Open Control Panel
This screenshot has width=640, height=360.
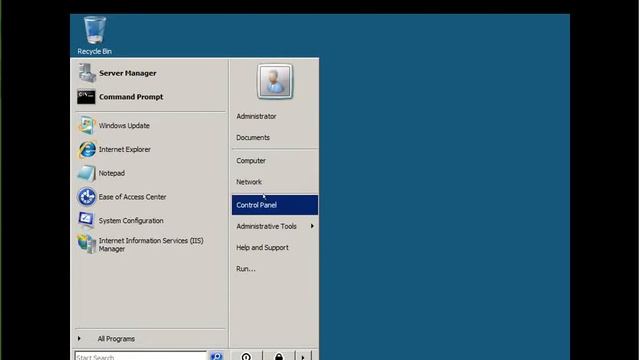coord(275,205)
